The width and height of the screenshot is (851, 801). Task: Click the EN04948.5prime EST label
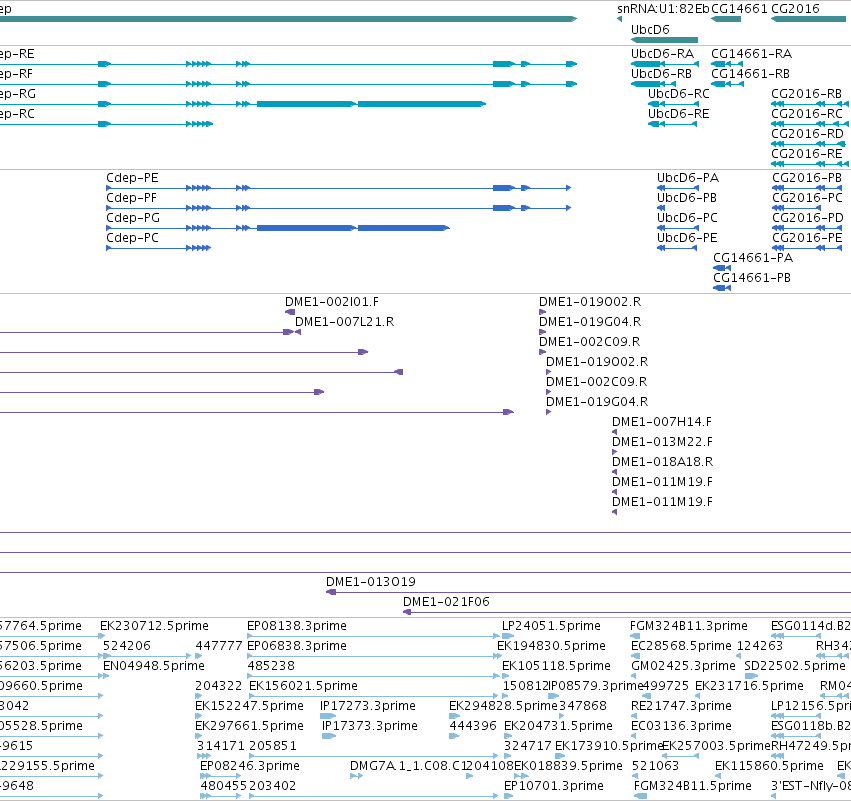coord(154,666)
